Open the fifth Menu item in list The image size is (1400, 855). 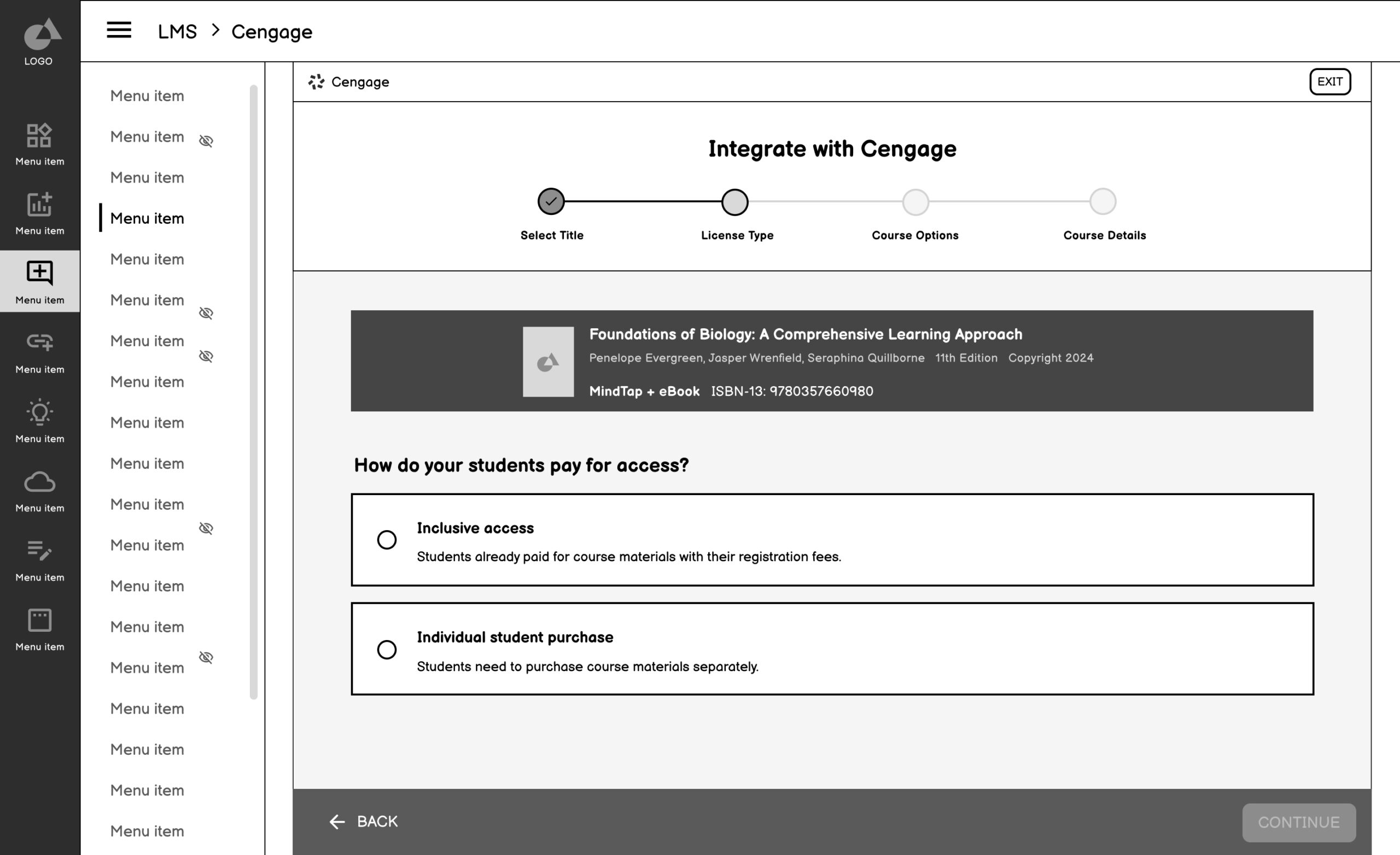(x=147, y=259)
